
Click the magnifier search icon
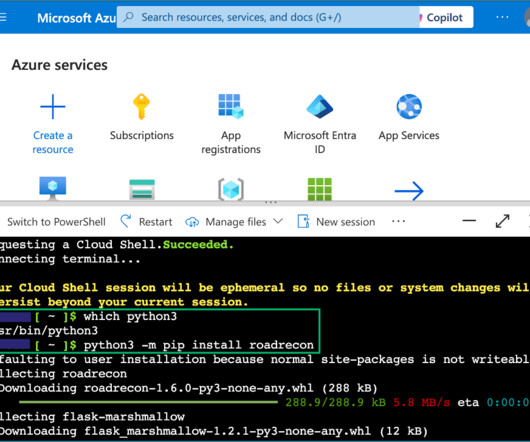(129, 17)
